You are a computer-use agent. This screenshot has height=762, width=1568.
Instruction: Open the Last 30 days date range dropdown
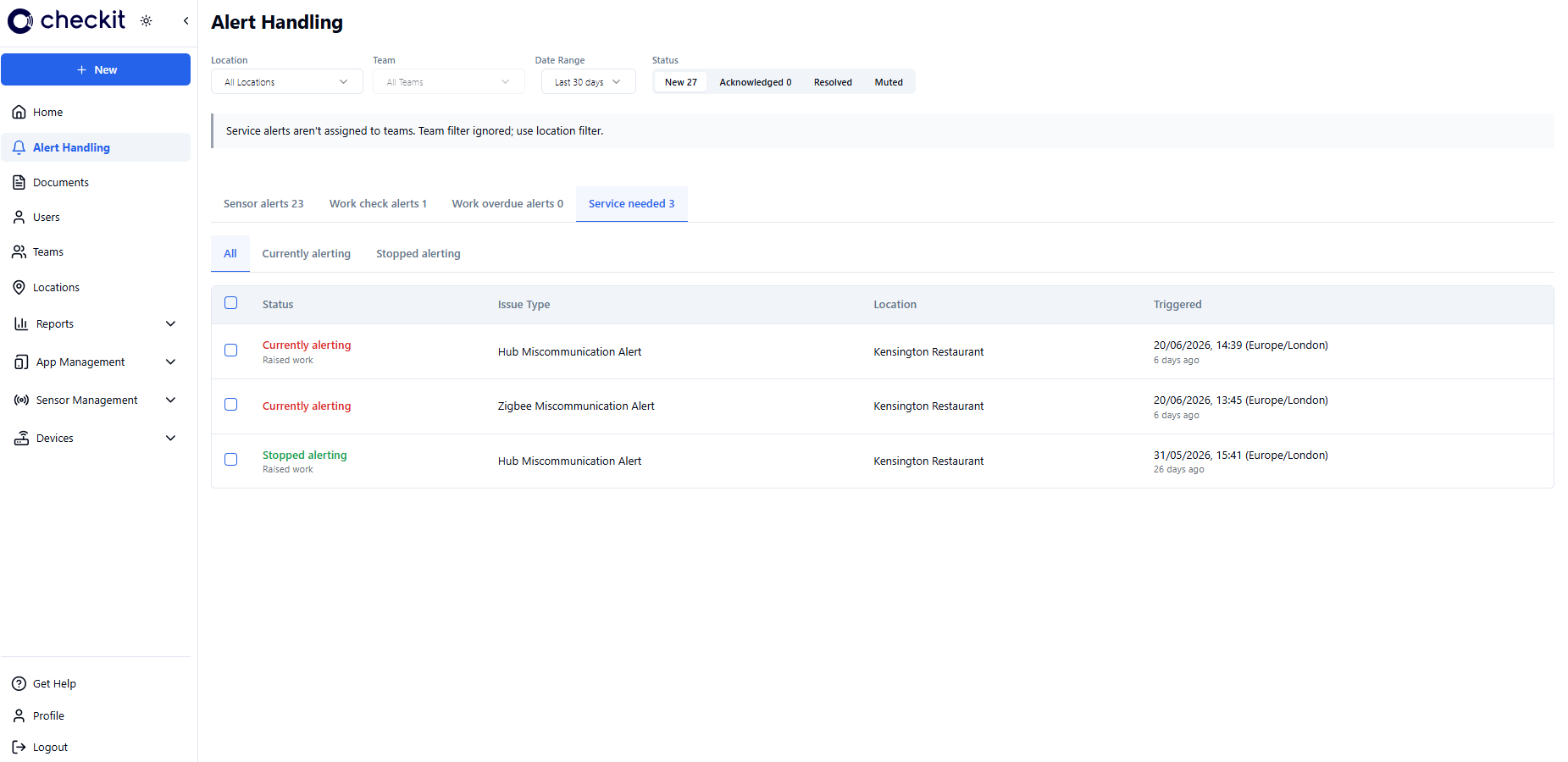coord(588,81)
